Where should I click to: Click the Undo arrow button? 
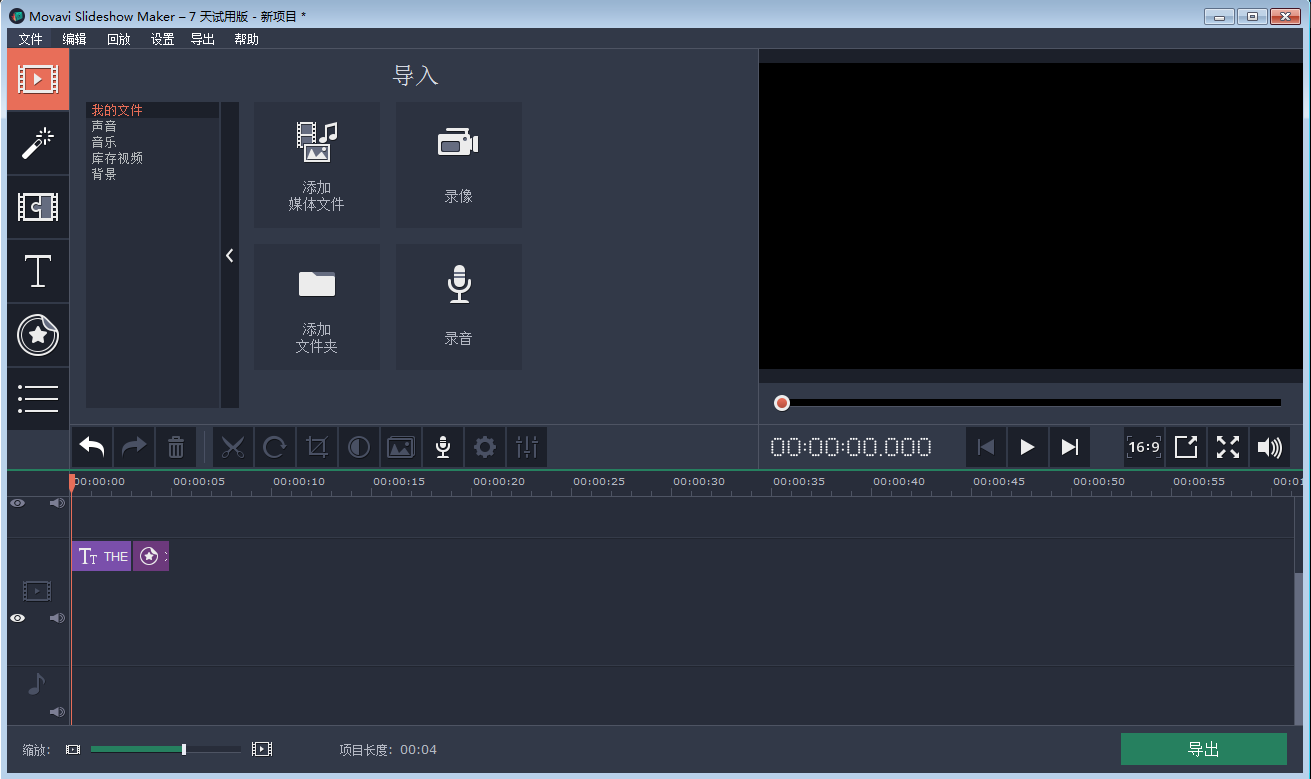[x=92, y=447]
